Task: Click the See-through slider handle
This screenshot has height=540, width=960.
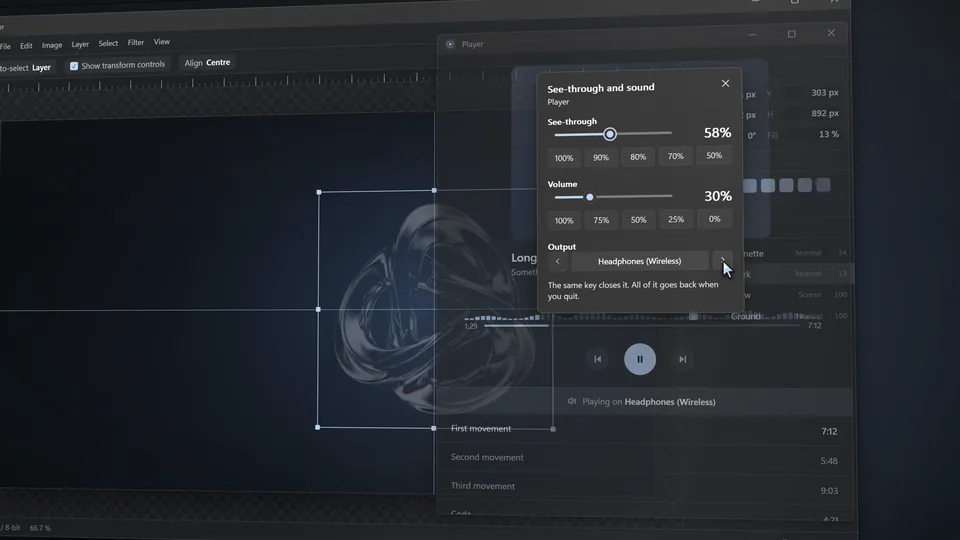Action: click(609, 134)
